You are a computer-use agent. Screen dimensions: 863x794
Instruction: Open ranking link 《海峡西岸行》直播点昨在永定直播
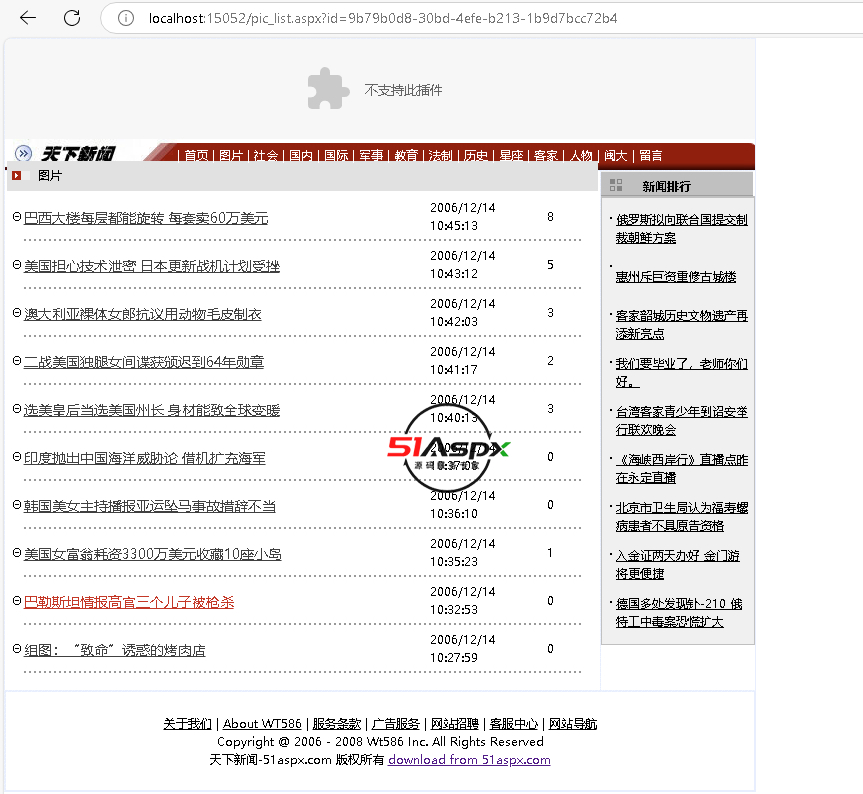click(681, 469)
